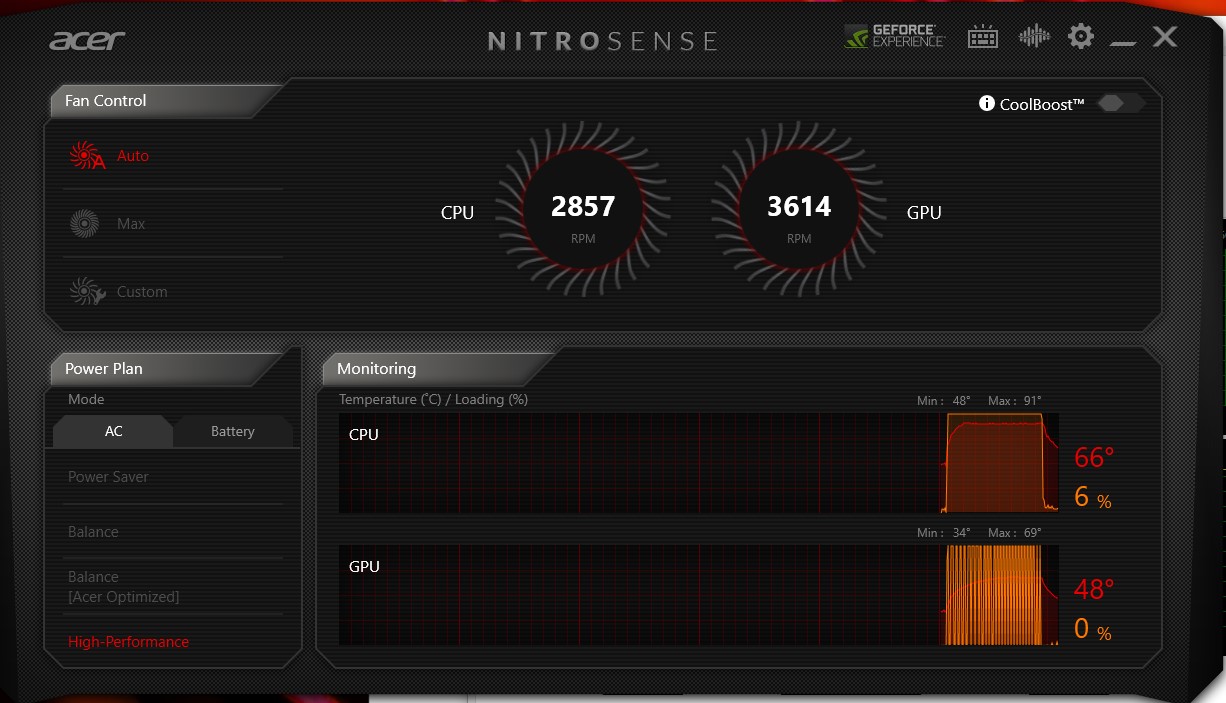1226x703 pixels.
Task: Toggle the CoolBoost switch
Action: (x=1120, y=104)
